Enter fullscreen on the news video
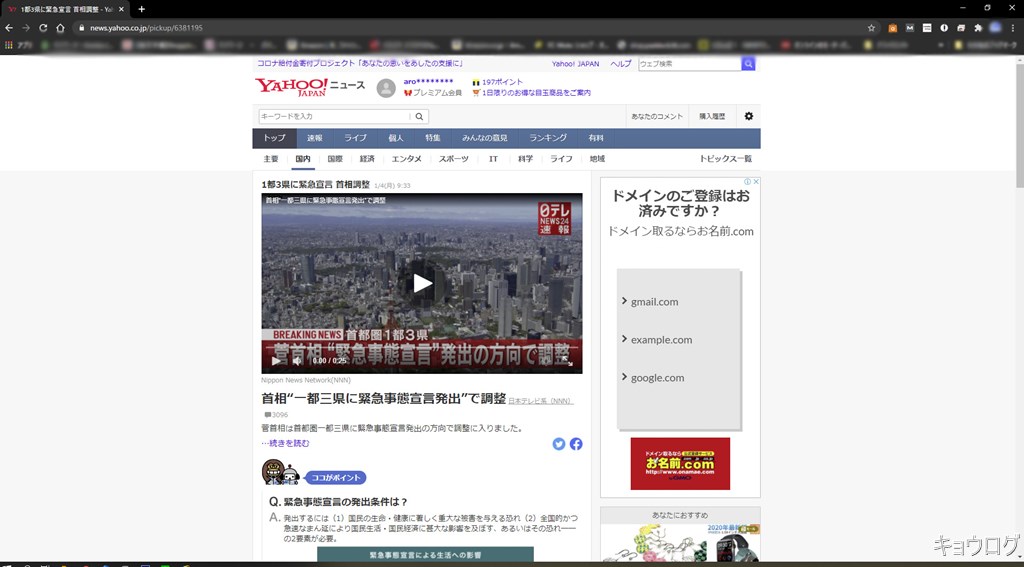Viewport: 1024px width, 567px height. click(567, 360)
